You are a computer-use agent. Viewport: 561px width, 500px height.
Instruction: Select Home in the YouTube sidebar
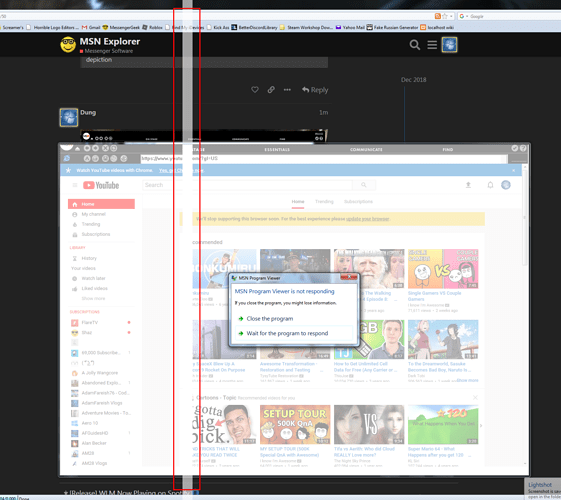(x=101, y=204)
